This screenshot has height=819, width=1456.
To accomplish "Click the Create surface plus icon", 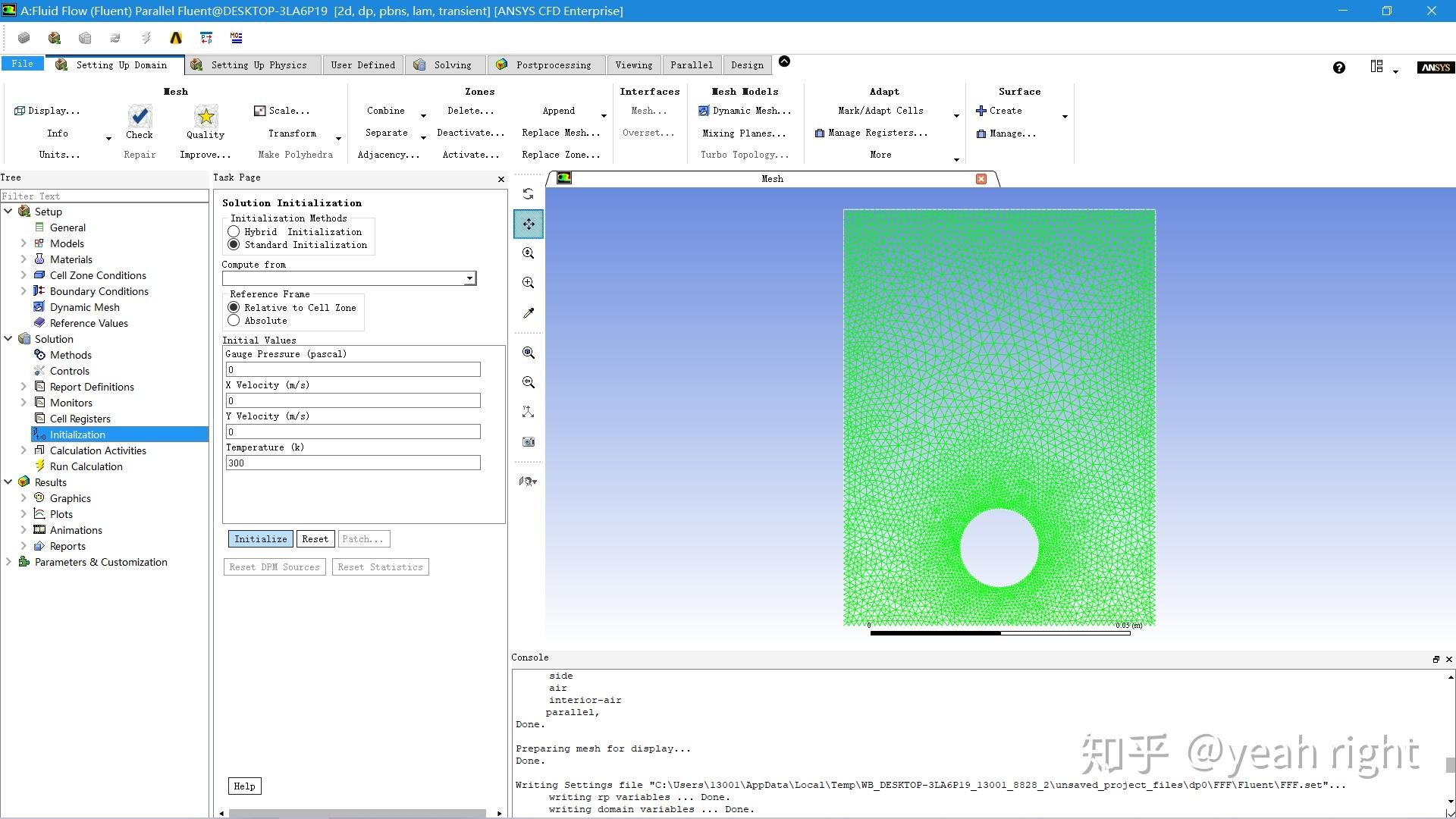I will point(981,111).
